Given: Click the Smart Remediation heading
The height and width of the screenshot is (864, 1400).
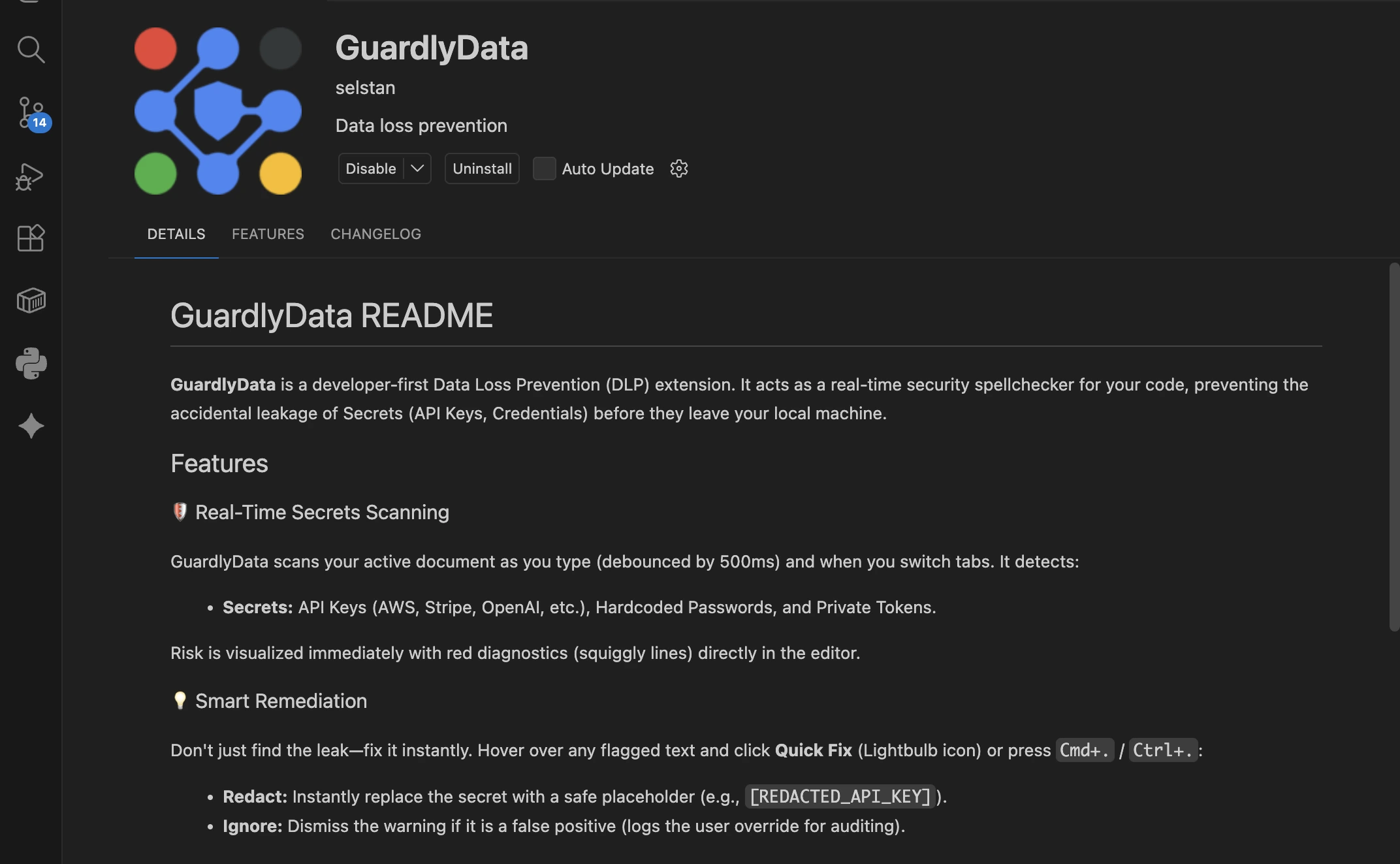Looking at the screenshot, I should (281, 701).
